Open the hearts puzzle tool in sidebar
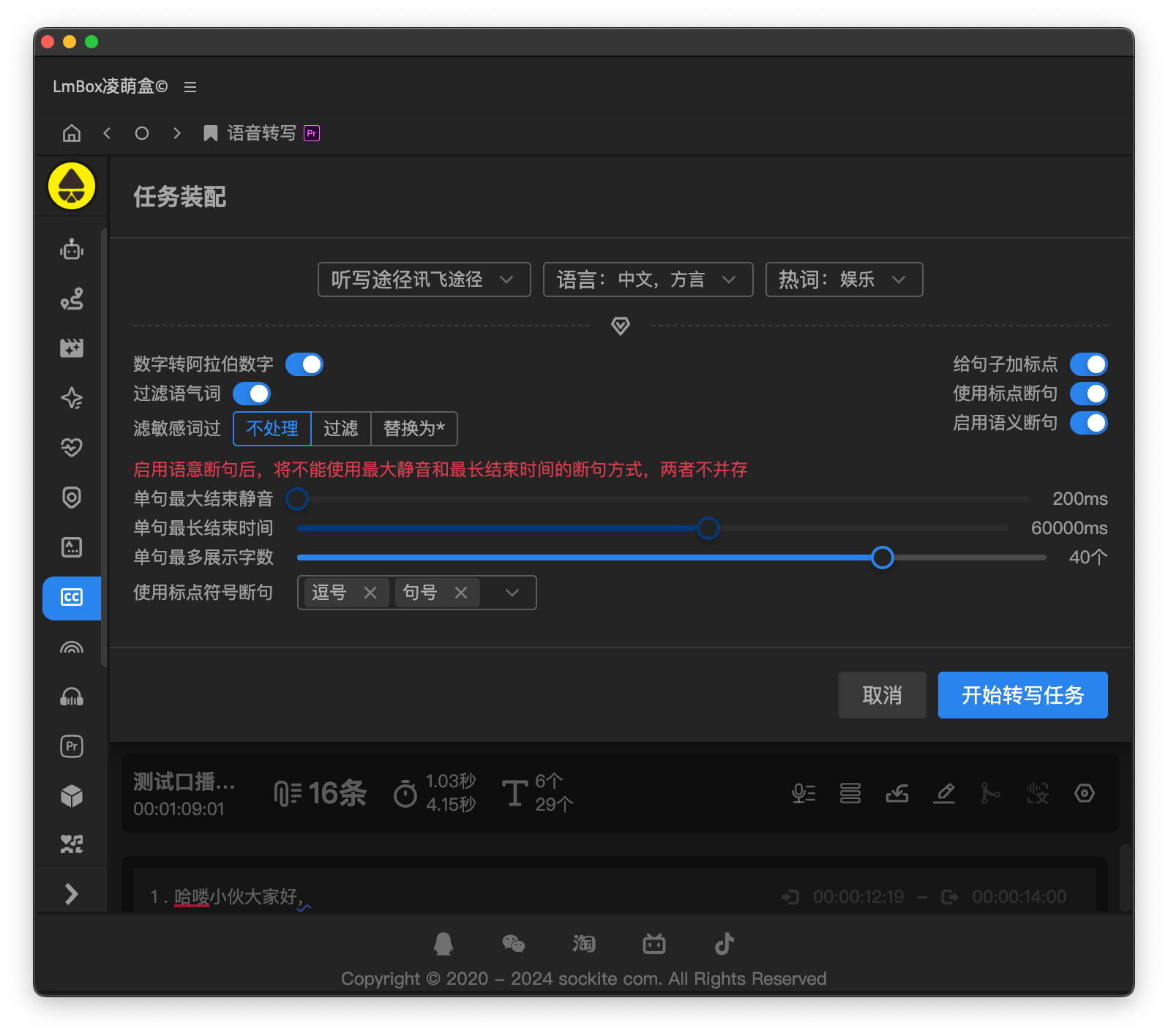This screenshot has width=1168, height=1036. click(72, 845)
